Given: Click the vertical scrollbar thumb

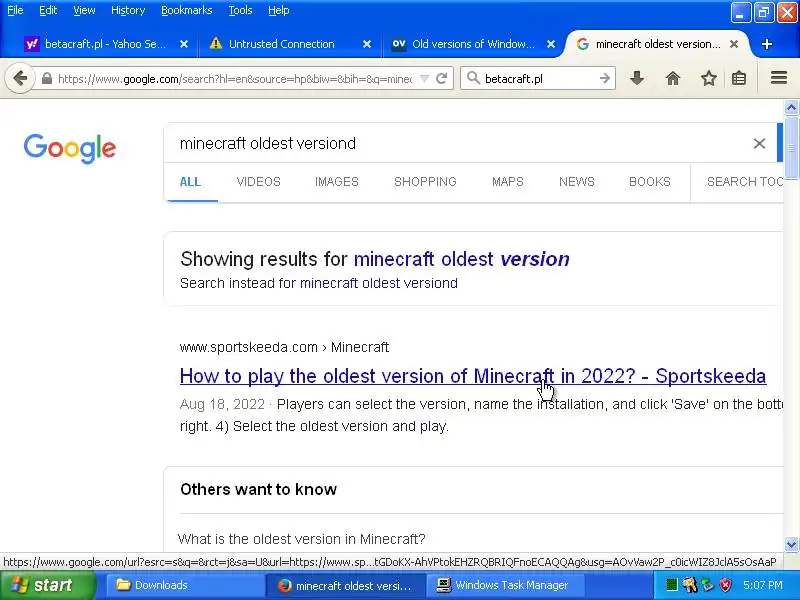Looking at the screenshot, I should [791, 148].
